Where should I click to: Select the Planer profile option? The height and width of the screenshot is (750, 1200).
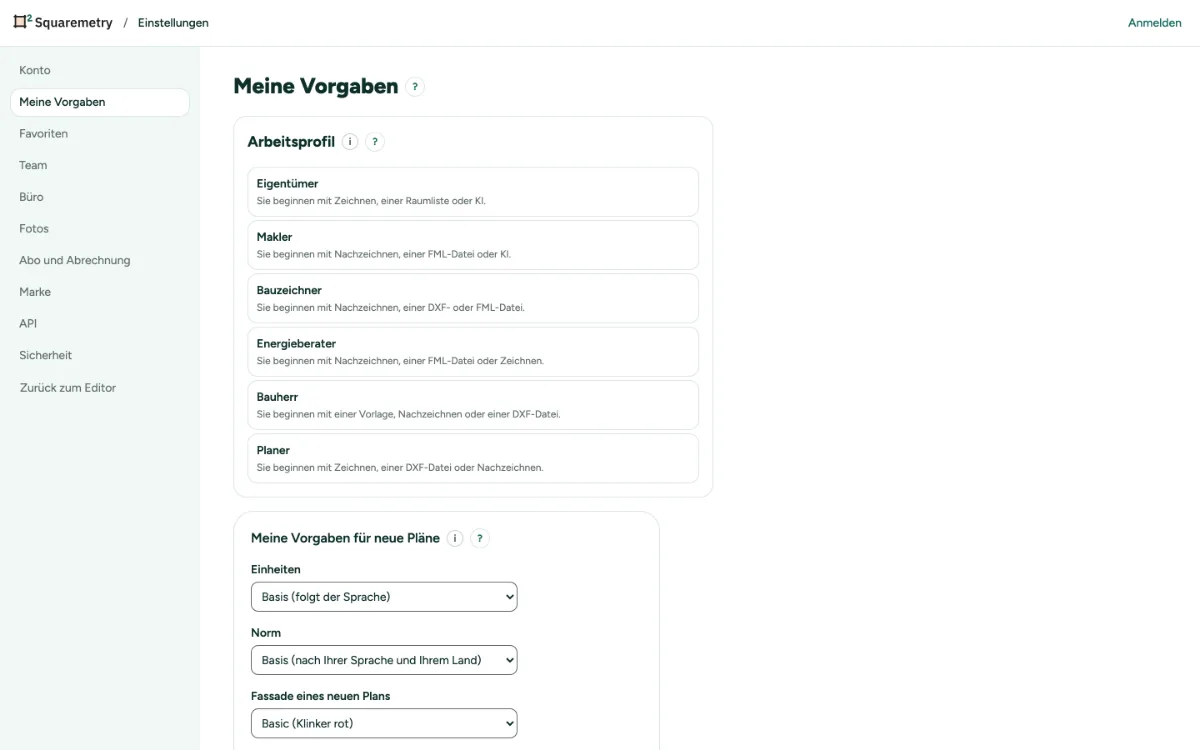click(473, 458)
